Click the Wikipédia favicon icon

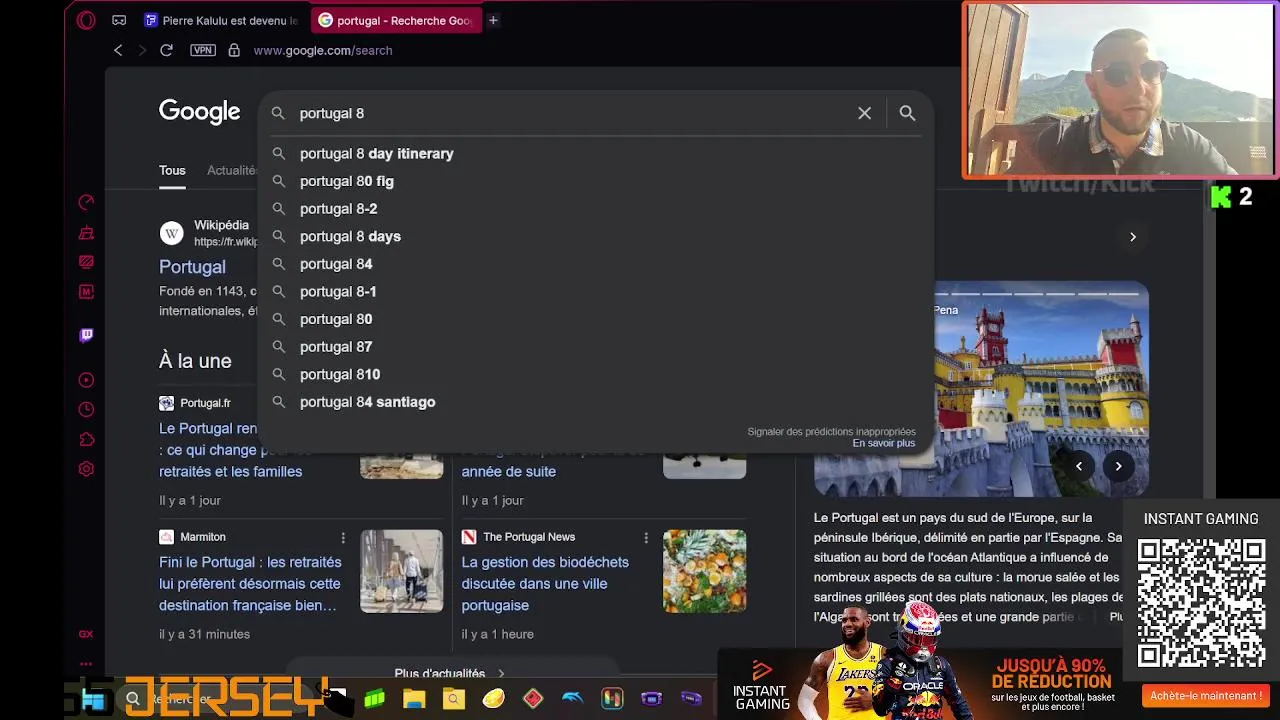[172, 234]
